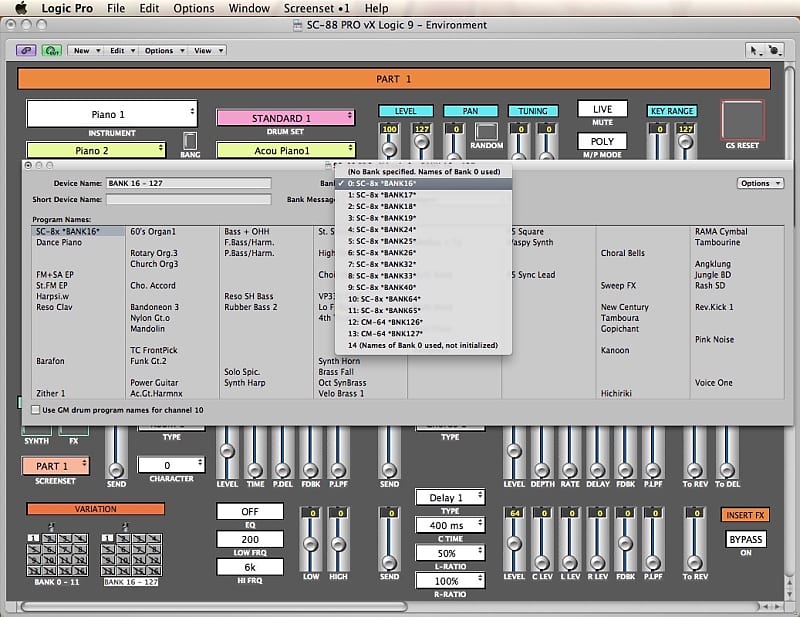This screenshot has height=617, width=800.
Task: Adjust the EQ HIGH slider
Action: click(339, 544)
